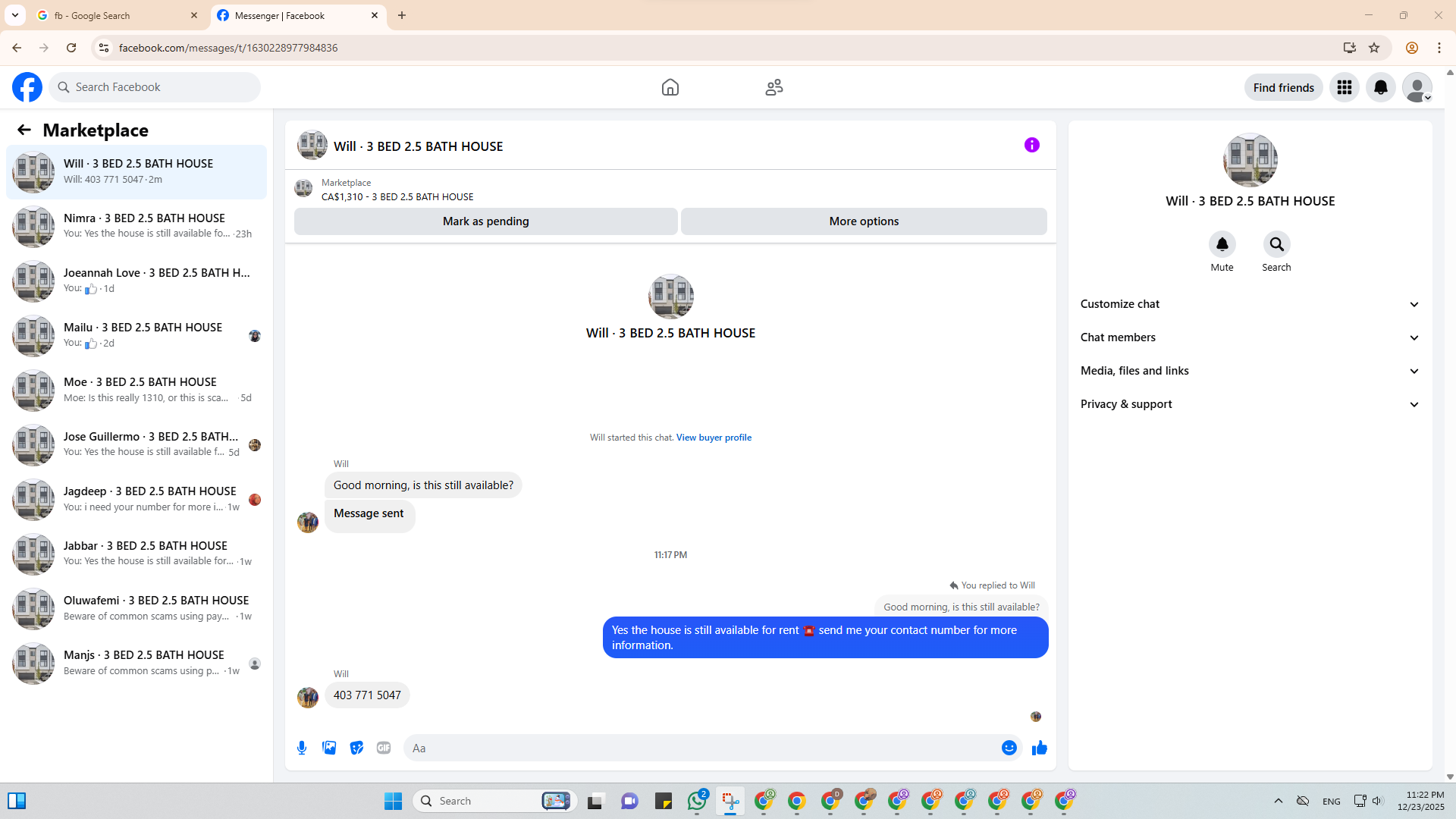Toggle conversation information panel
1456x819 pixels.
[x=1031, y=145]
